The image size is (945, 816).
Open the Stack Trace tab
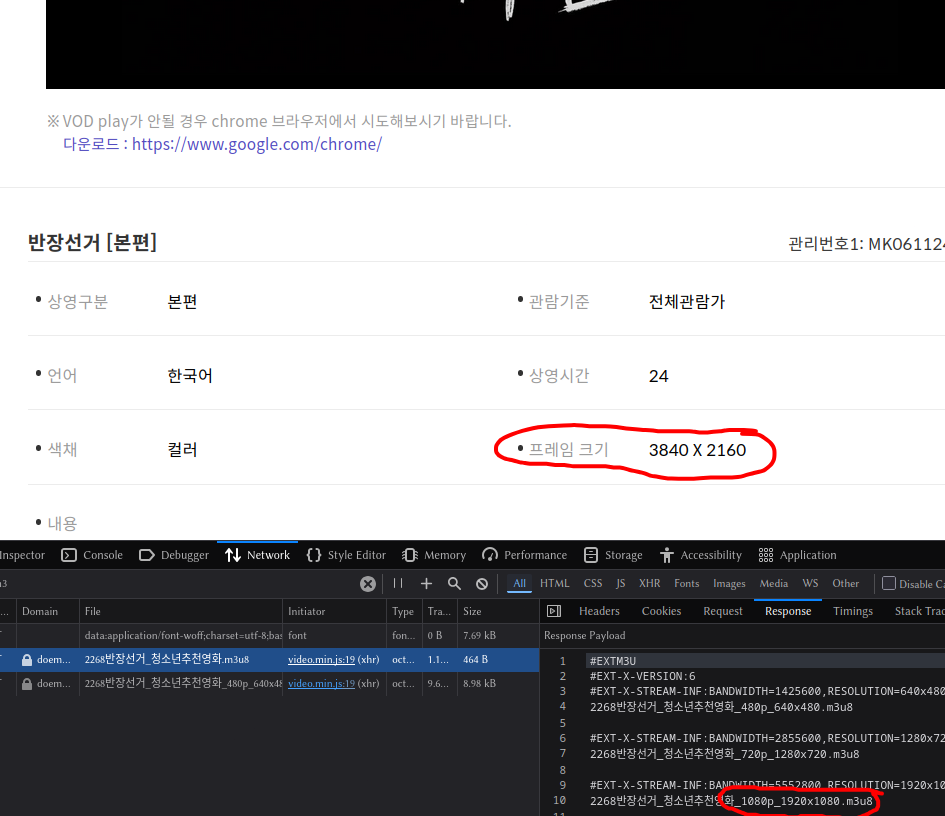pyautogui.click(x=919, y=611)
